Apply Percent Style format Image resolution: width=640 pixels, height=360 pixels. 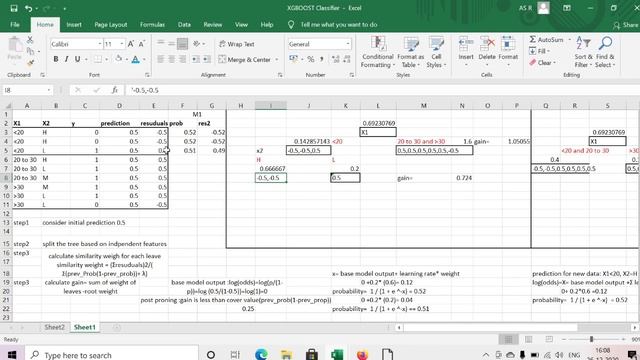(311, 60)
